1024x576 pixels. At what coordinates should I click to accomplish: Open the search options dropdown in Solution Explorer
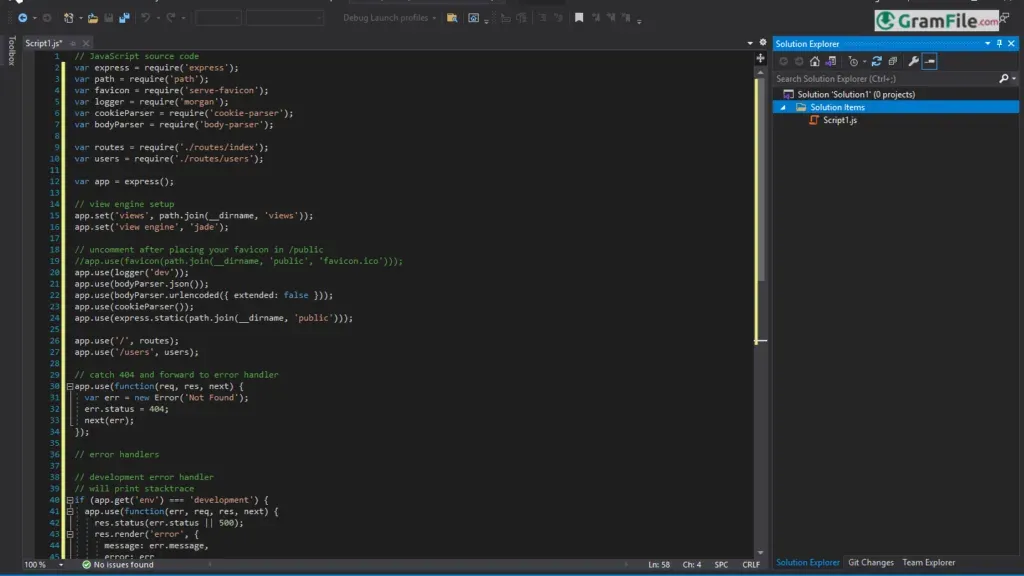[1014, 79]
